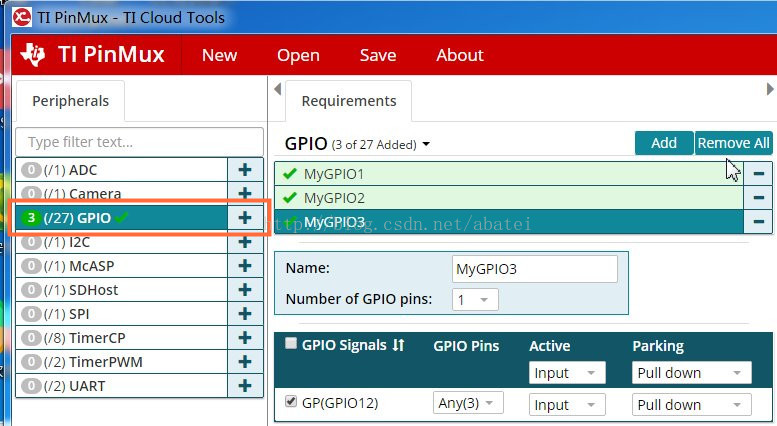777x426 pixels.
Task: Click the GPIO Pins column header
Action: point(466,346)
